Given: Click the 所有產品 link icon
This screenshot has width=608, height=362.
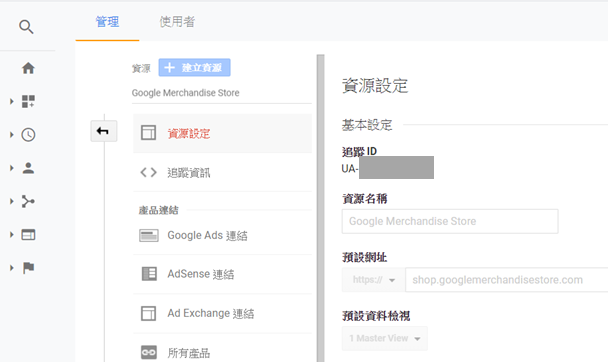Looking at the screenshot, I should pos(149,352).
